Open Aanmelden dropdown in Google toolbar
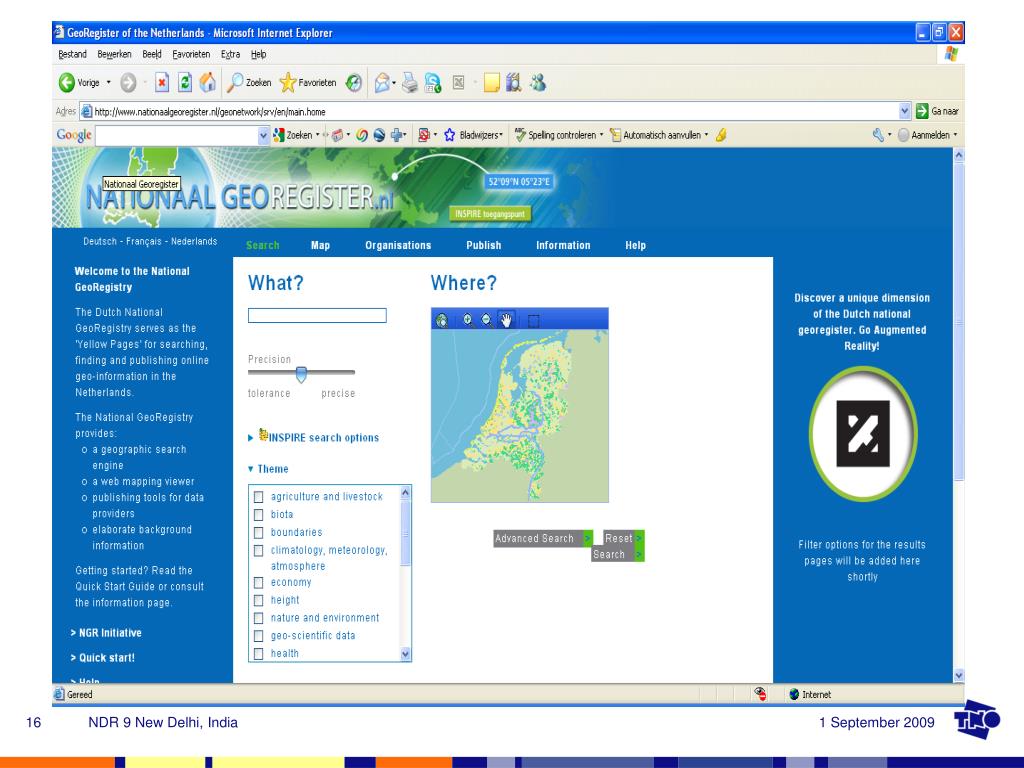This screenshot has width=1024, height=768. tap(955, 135)
